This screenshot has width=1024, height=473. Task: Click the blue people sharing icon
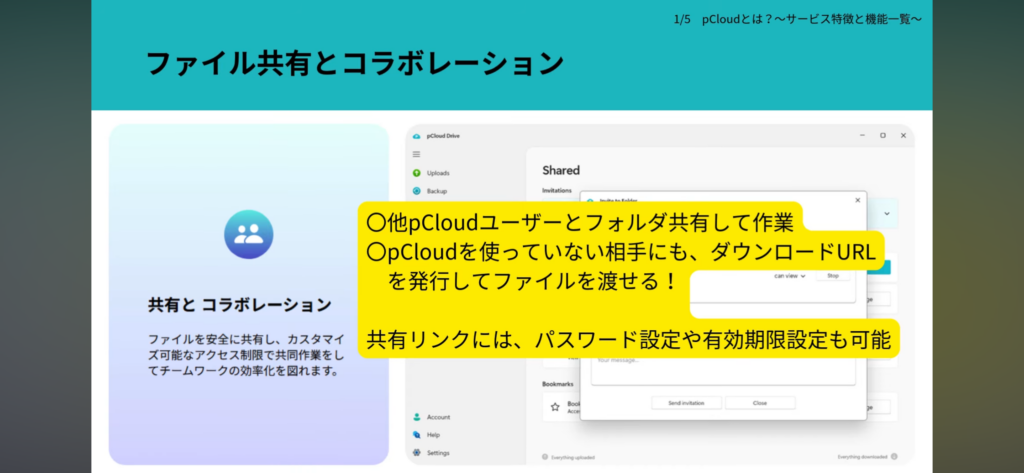tap(248, 235)
